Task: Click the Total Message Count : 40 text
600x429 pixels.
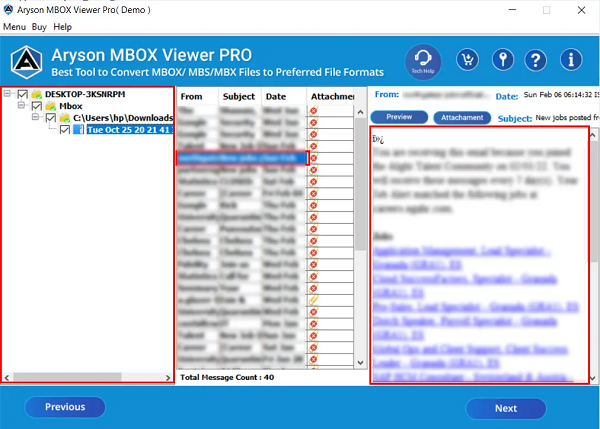Action: 227,377
